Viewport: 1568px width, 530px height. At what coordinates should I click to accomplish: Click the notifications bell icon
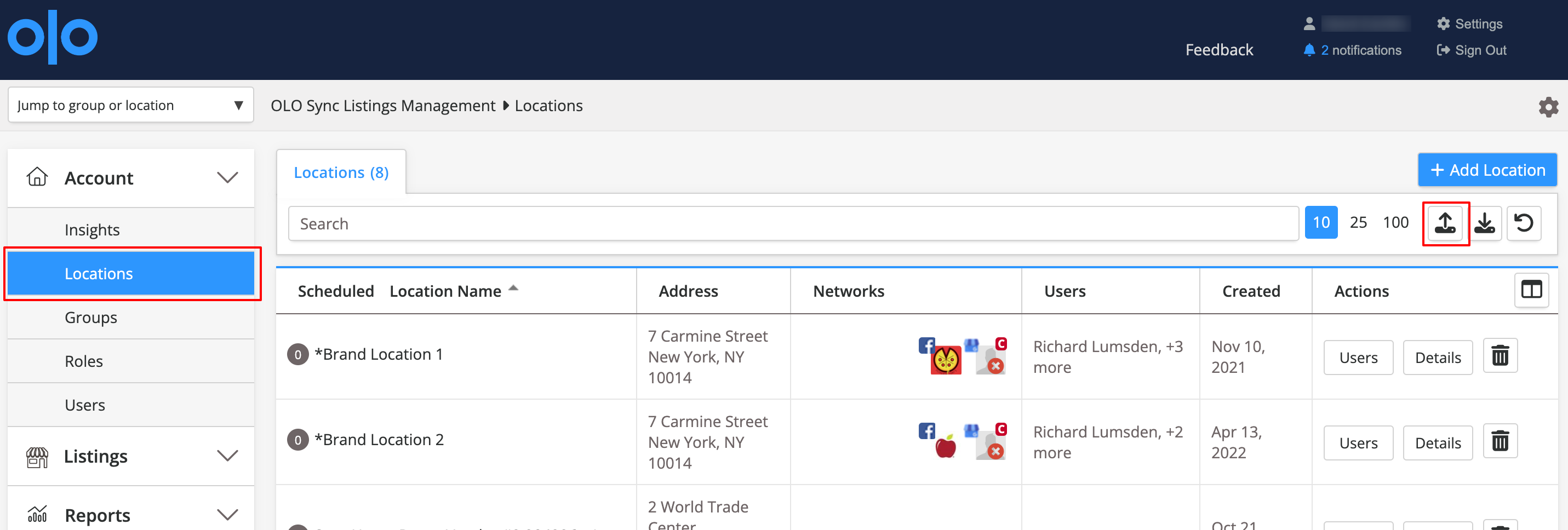pos(1309,50)
